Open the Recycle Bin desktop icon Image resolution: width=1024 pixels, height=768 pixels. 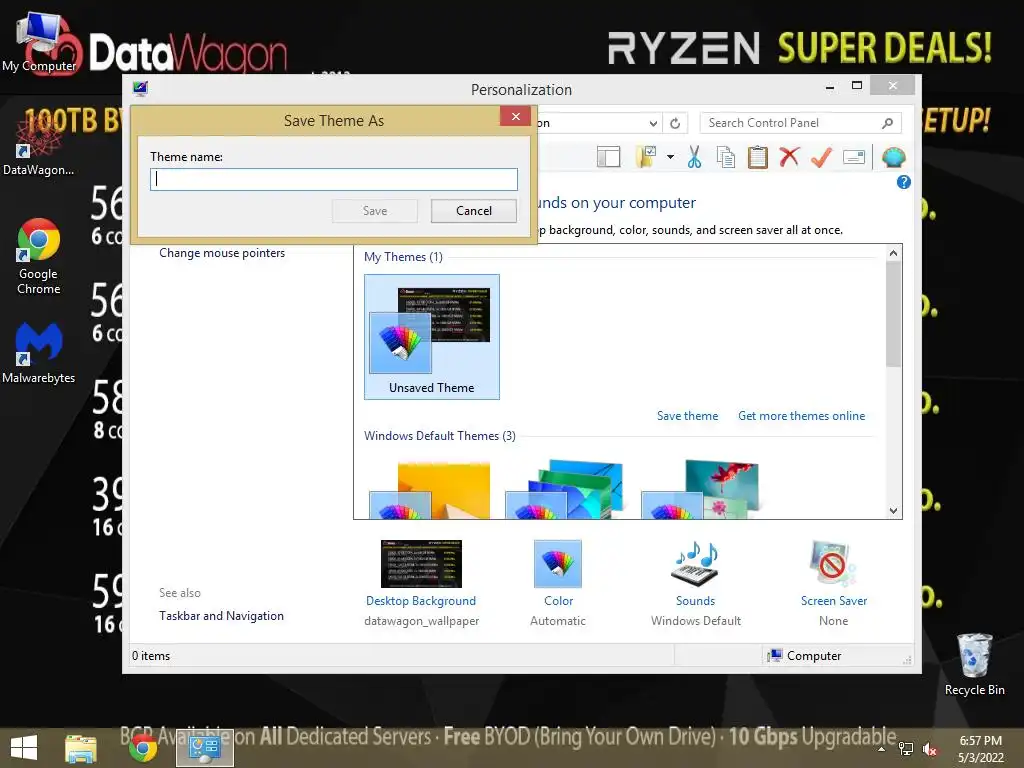(x=974, y=664)
